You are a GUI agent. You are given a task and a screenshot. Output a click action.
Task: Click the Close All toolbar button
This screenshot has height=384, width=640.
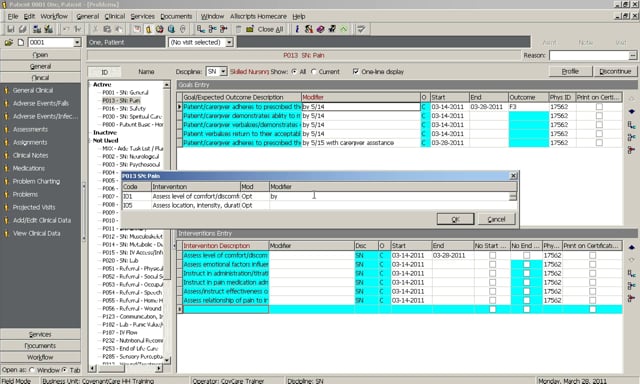(270, 29)
